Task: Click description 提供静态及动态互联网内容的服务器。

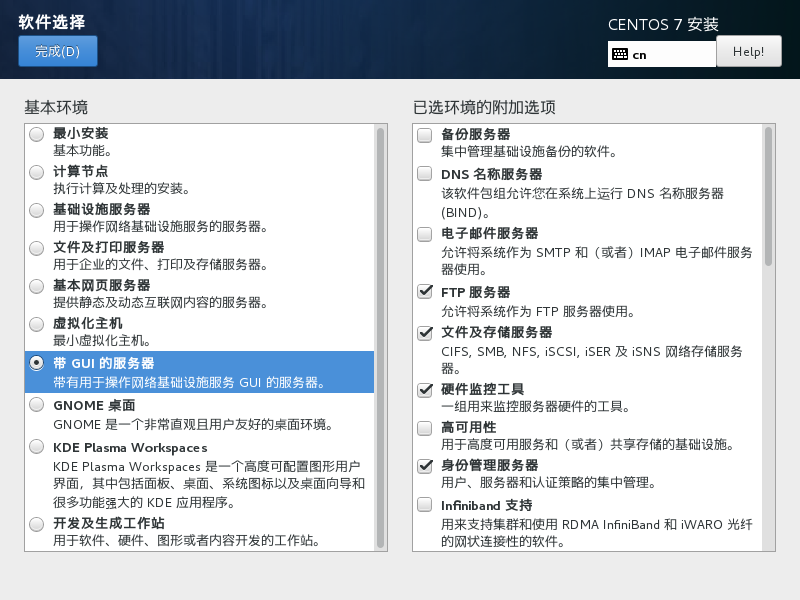Action: 160,303
